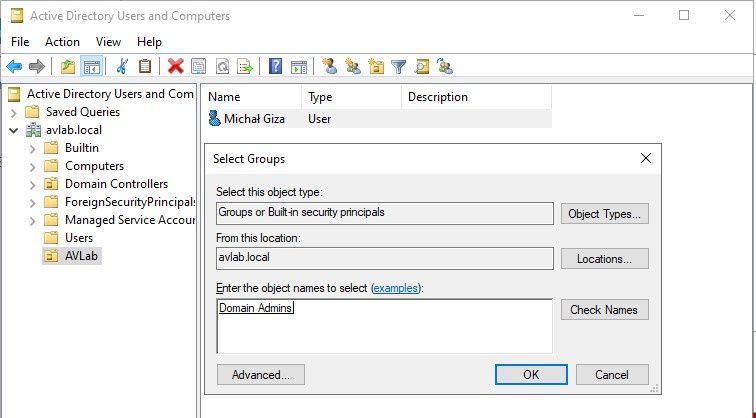Click the Michał Giza user icon

[x=215, y=118]
